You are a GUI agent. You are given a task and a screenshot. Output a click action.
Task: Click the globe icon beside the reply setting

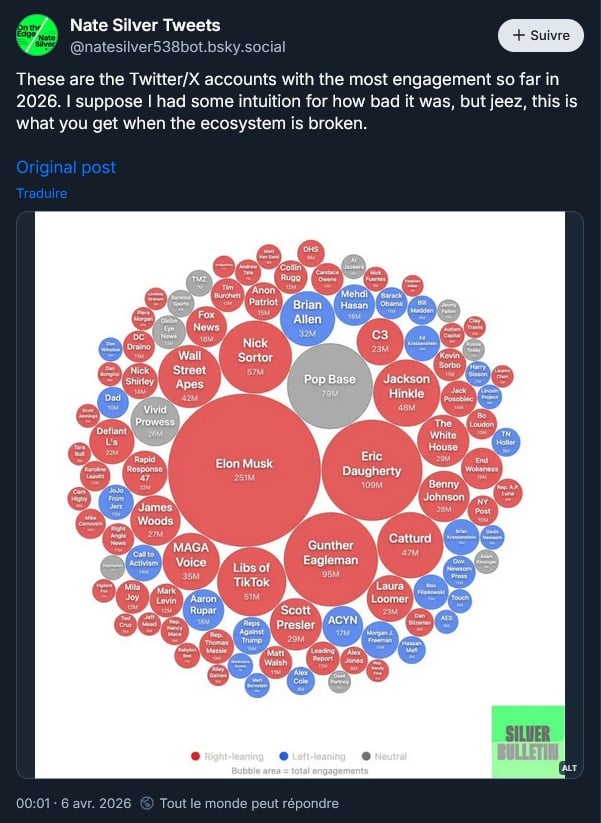coord(147,803)
